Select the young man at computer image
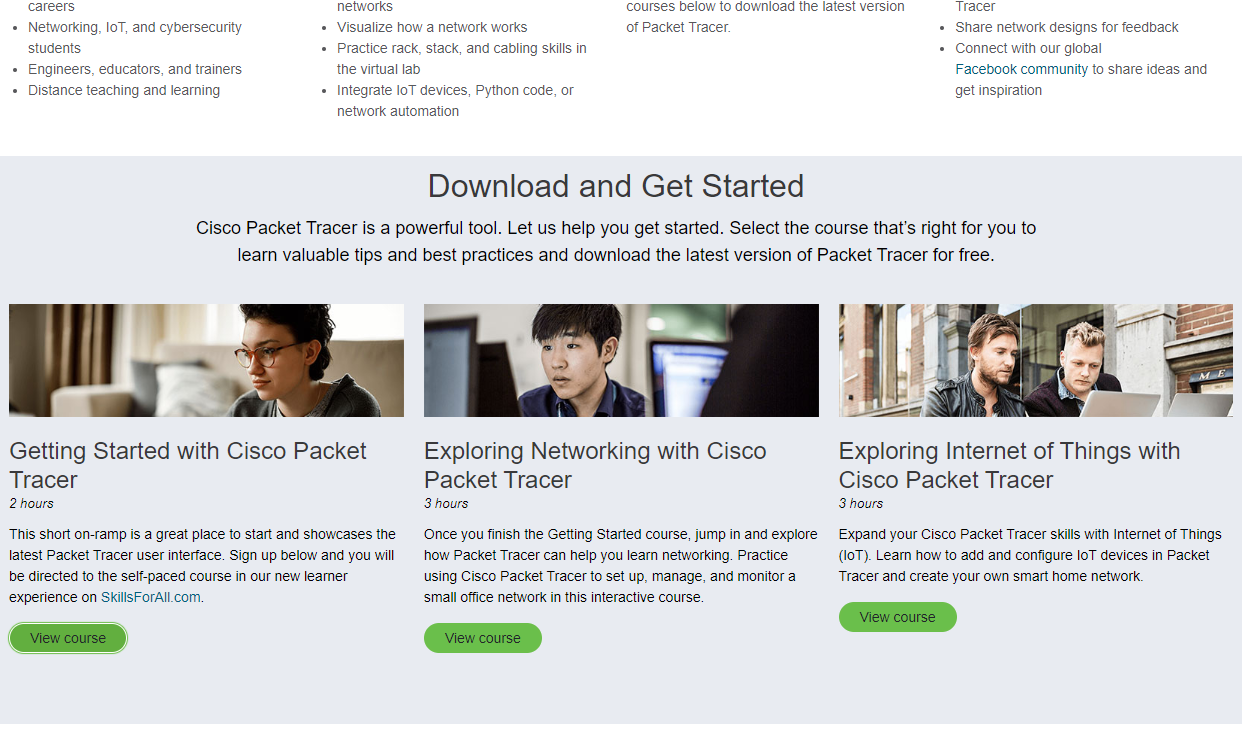Screen dimensions: 1242x742 621,360
